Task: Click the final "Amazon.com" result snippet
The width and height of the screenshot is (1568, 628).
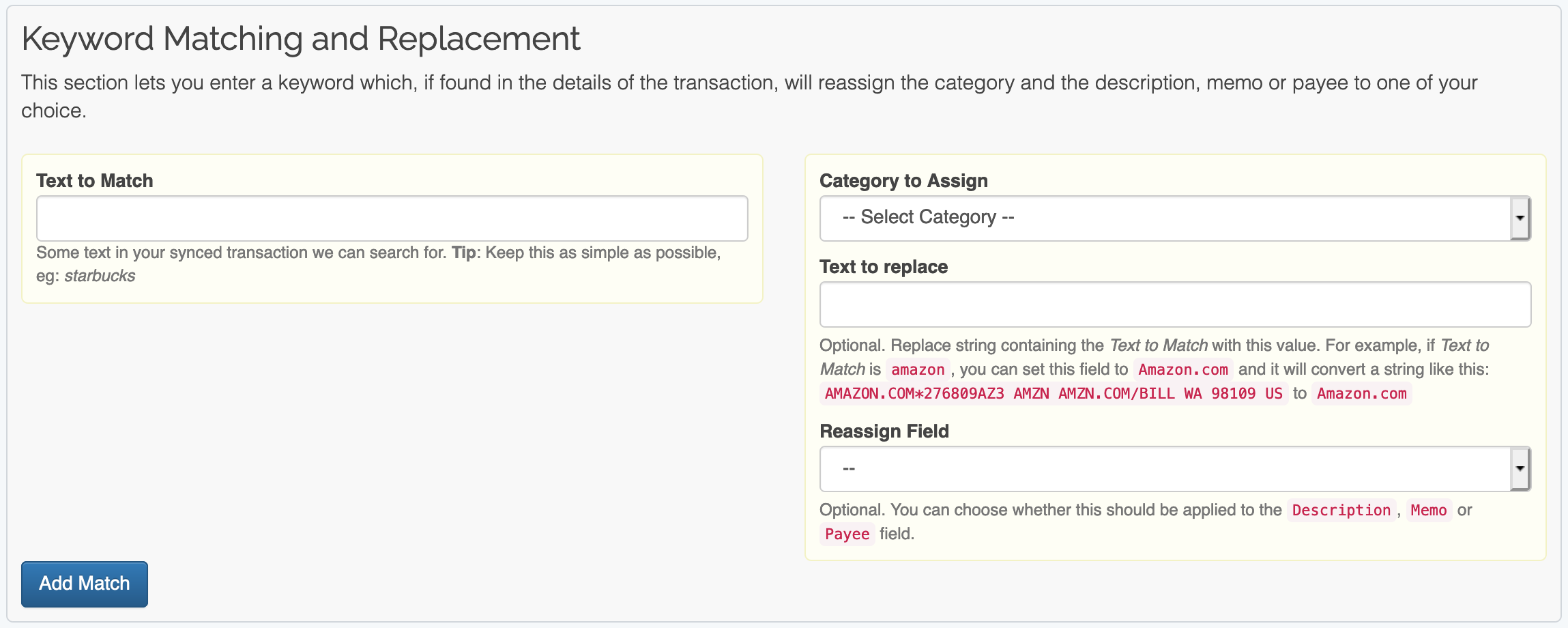Action: click(x=1361, y=394)
